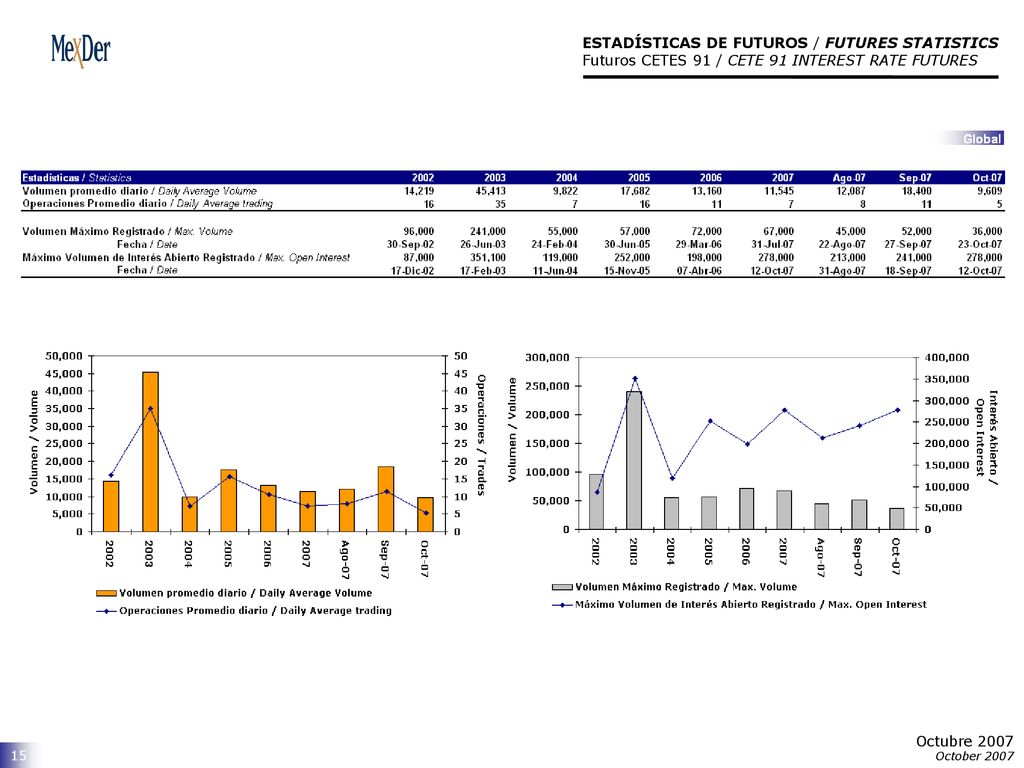Viewport: 1024px width, 768px height.
Task: Select the value 9,609 in the table
Action: click(x=989, y=191)
